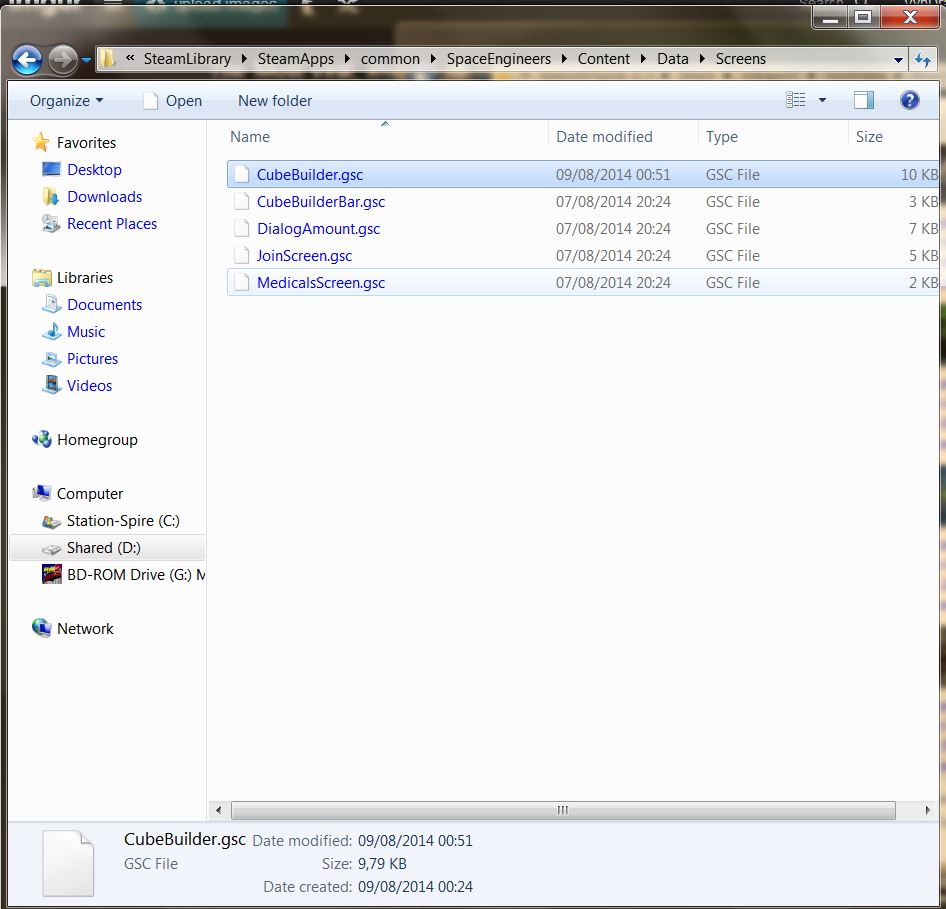The image size is (946, 909).
Task: Refresh the Screens folder view
Action: coord(923,60)
